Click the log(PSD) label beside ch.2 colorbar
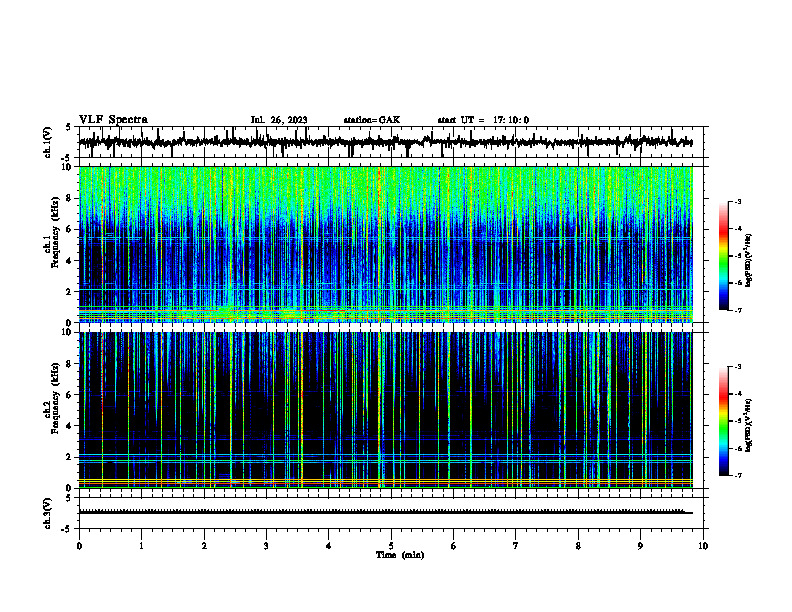Image resolution: width=792 pixels, height=612 pixels. (749, 425)
